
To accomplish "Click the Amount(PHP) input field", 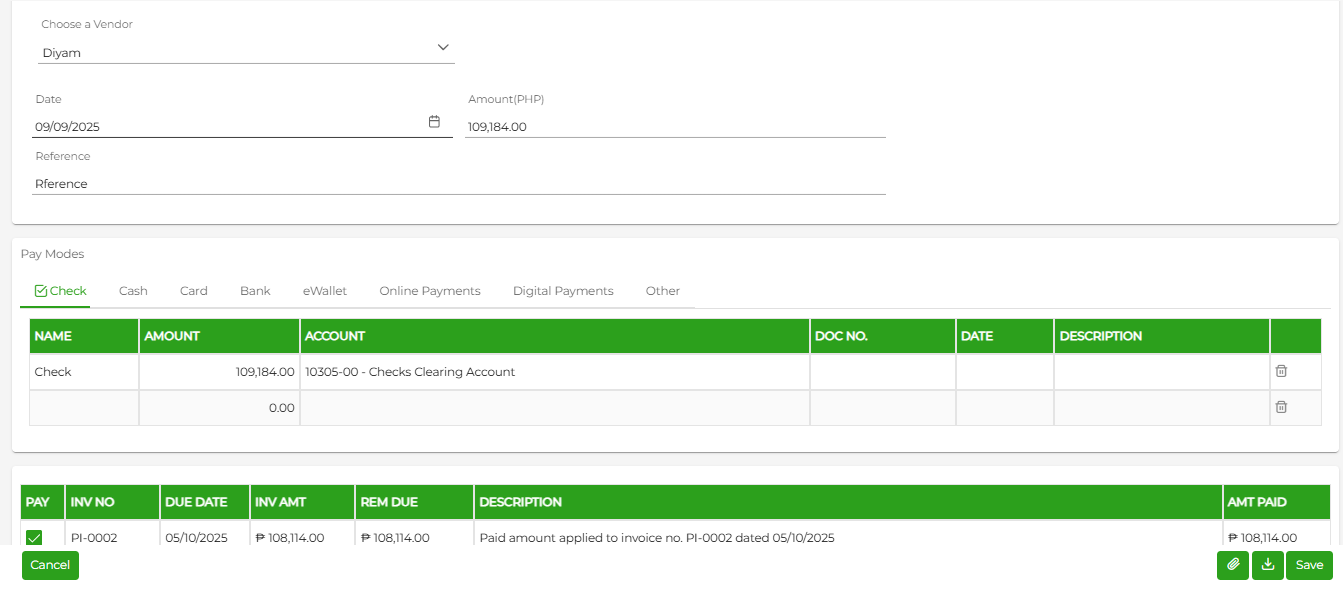I will tap(675, 127).
